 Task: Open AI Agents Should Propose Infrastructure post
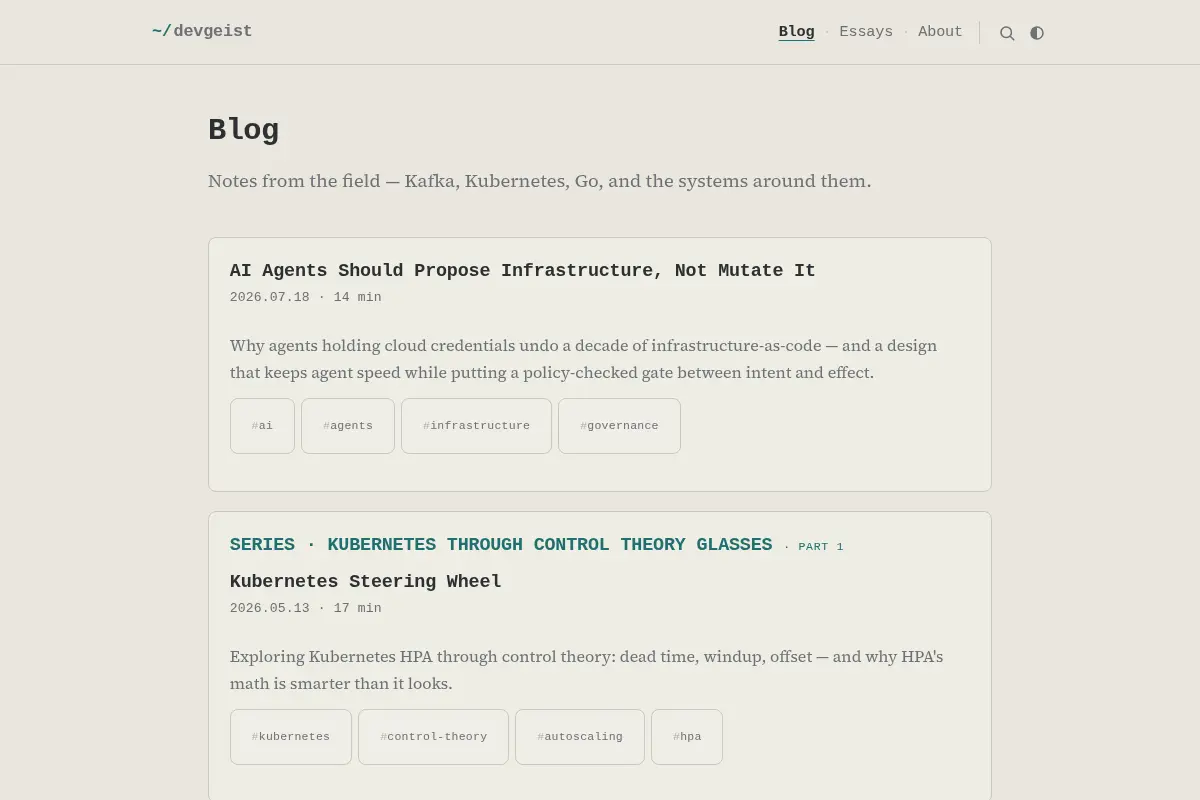coord(523,270)
